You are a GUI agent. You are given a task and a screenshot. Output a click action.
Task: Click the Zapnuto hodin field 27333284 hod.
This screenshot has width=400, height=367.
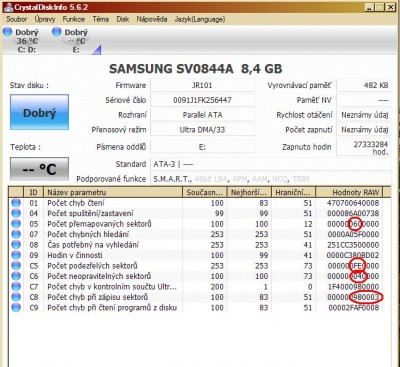click(x=364, y=147)
